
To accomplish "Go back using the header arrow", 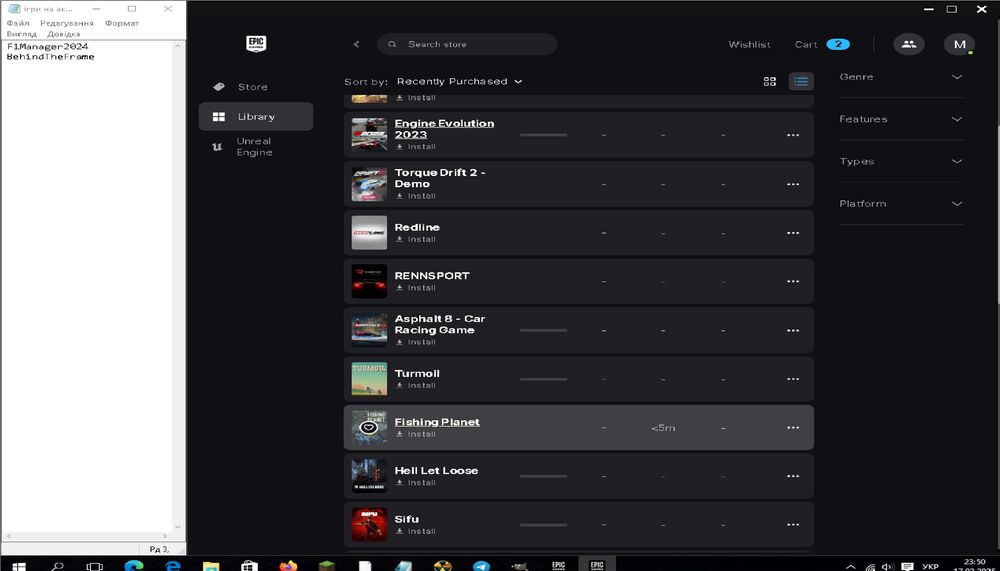I will 357,44.
